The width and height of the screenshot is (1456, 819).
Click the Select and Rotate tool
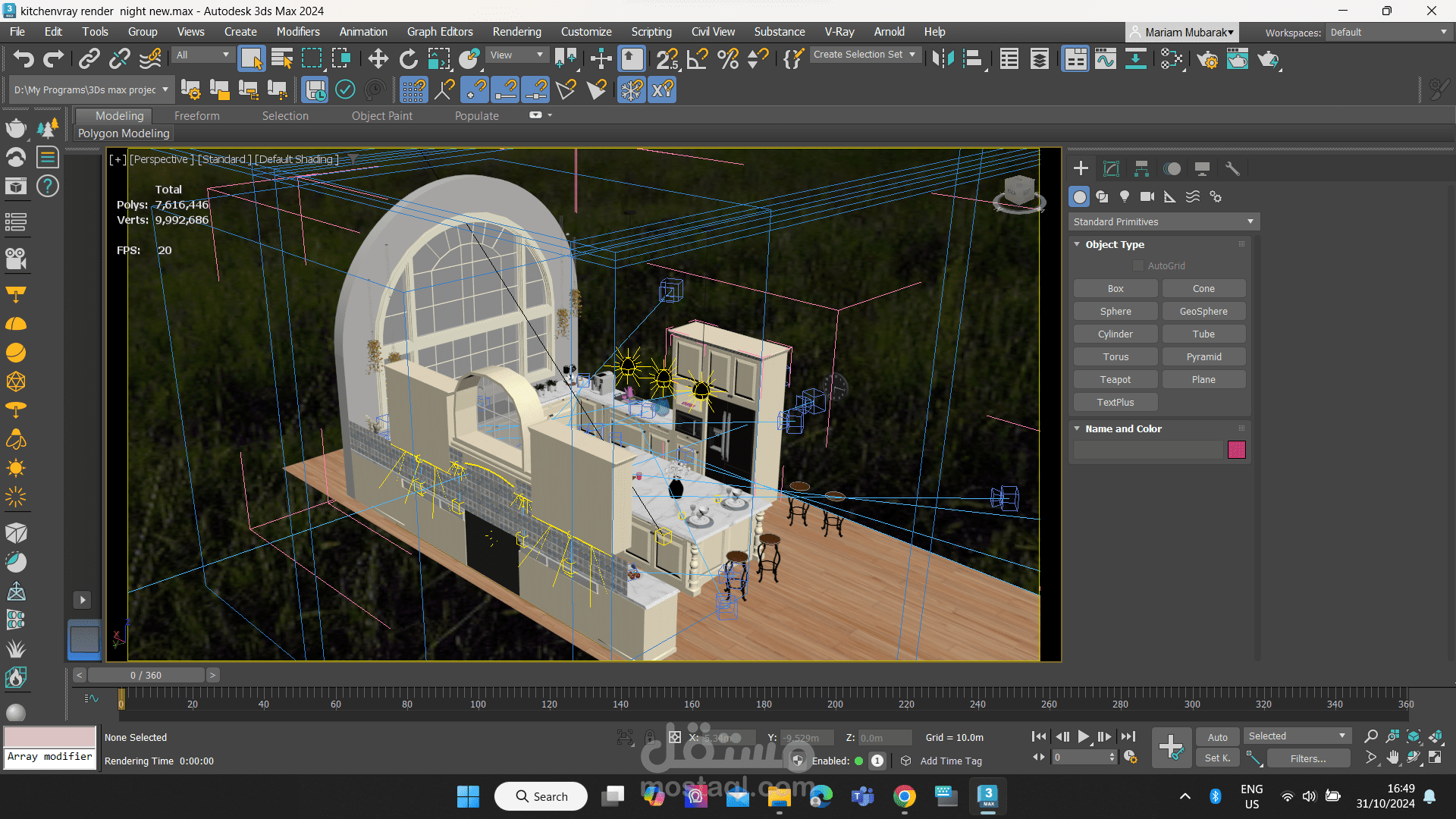point(408,59)
